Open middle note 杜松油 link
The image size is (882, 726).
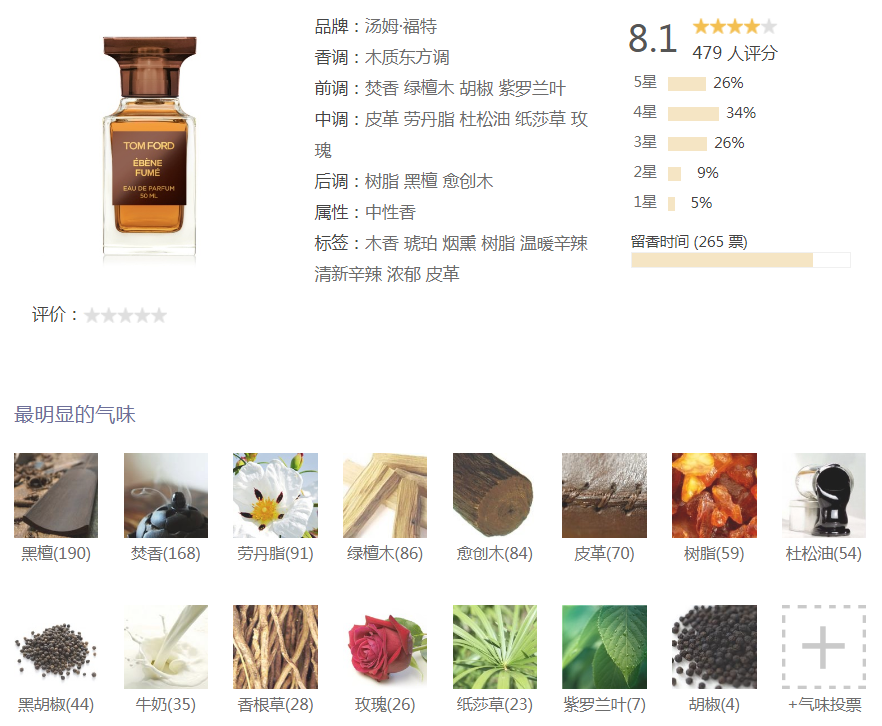(484, 119)
